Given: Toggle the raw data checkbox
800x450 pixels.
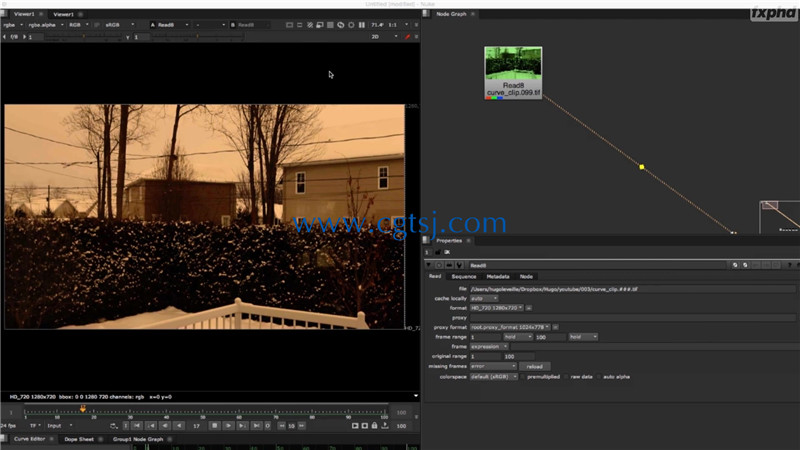Looking at the screenshot, I should pyautogui.click(x=566, y=377).
